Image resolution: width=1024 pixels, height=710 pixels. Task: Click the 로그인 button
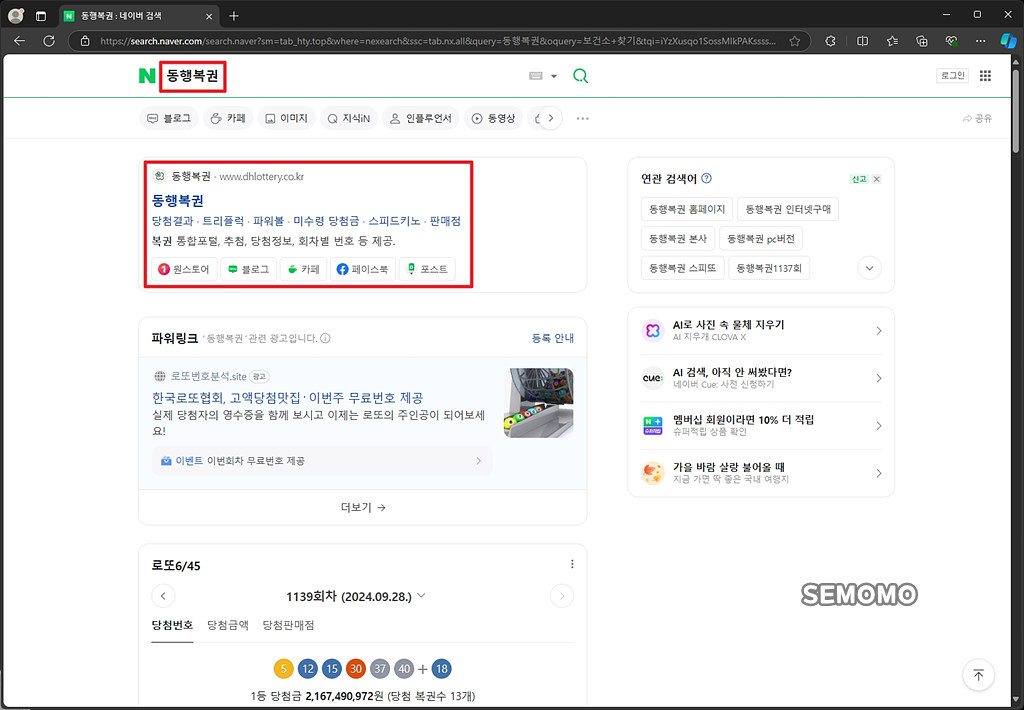(953, 76)
